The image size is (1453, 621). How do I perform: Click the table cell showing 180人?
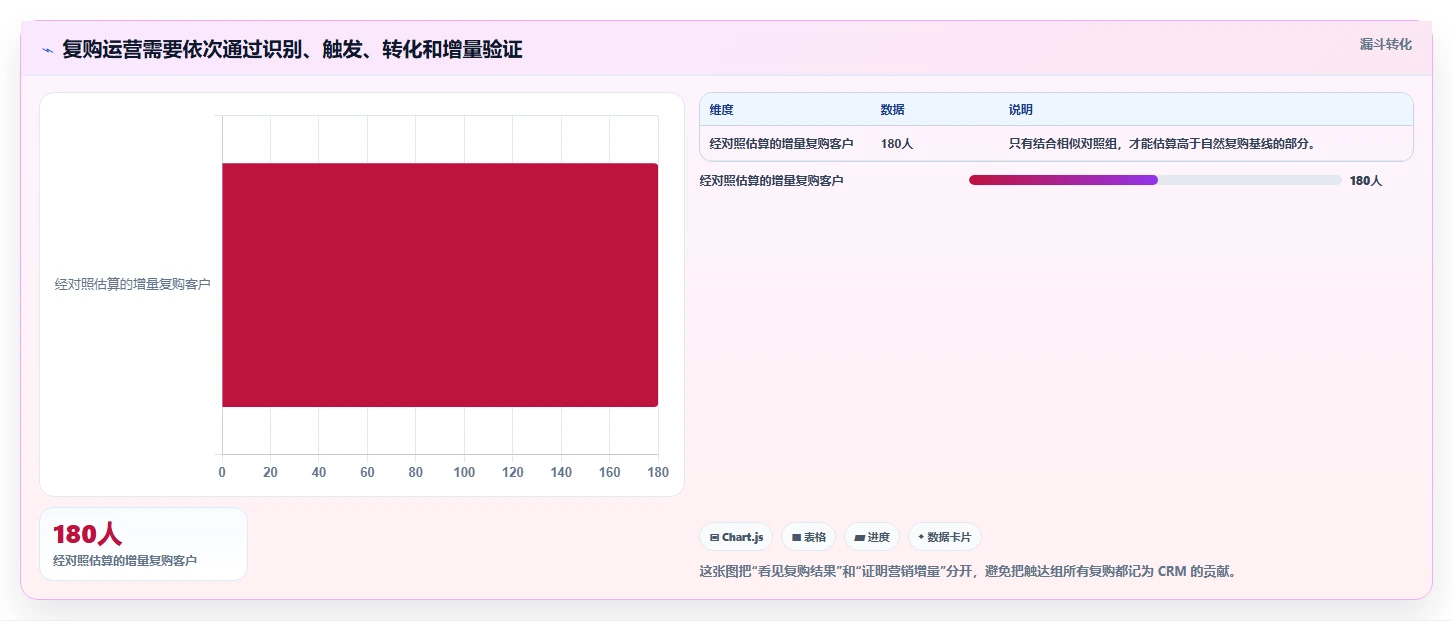coord(896,144)
